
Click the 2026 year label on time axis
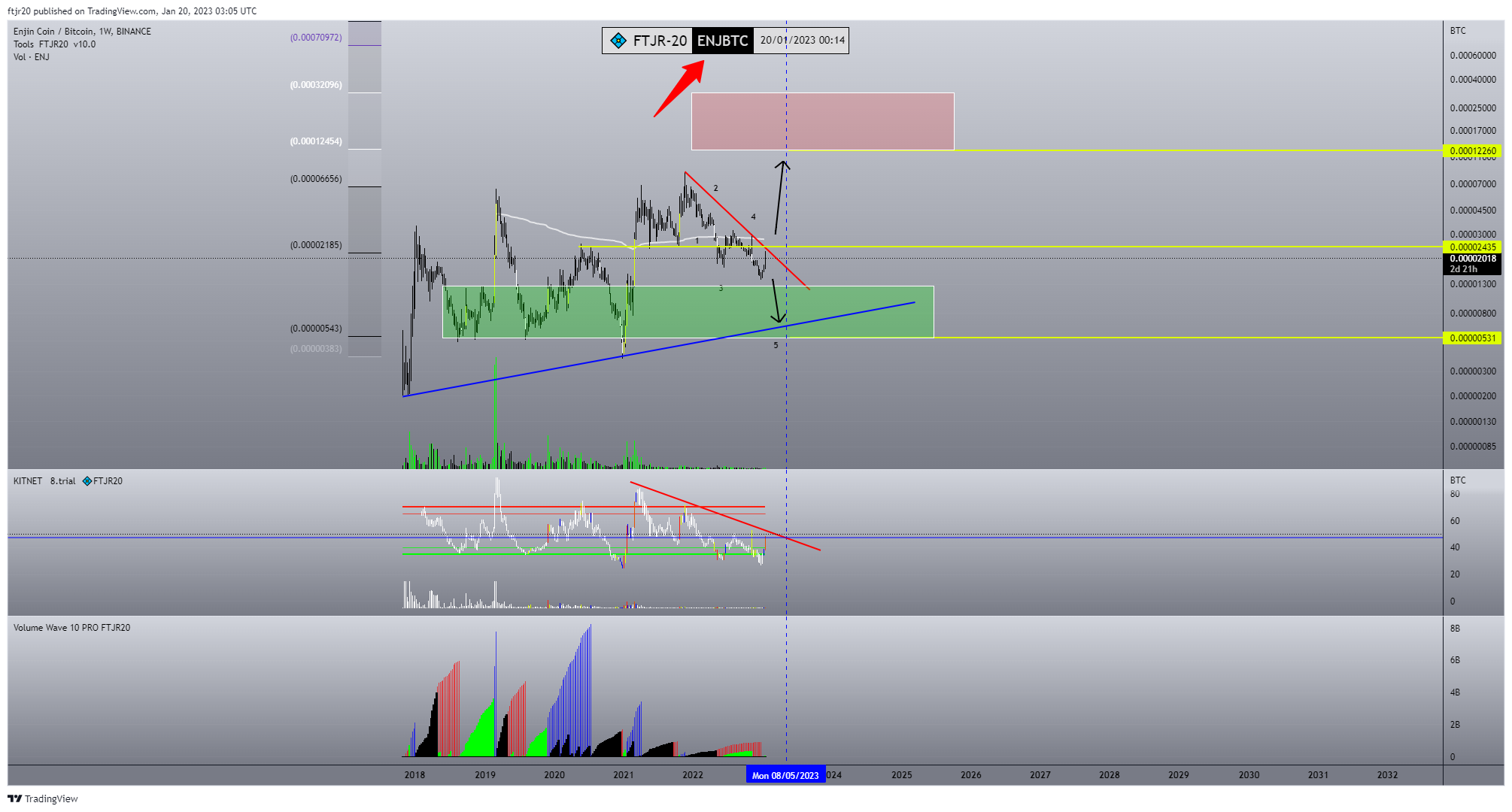971,775
